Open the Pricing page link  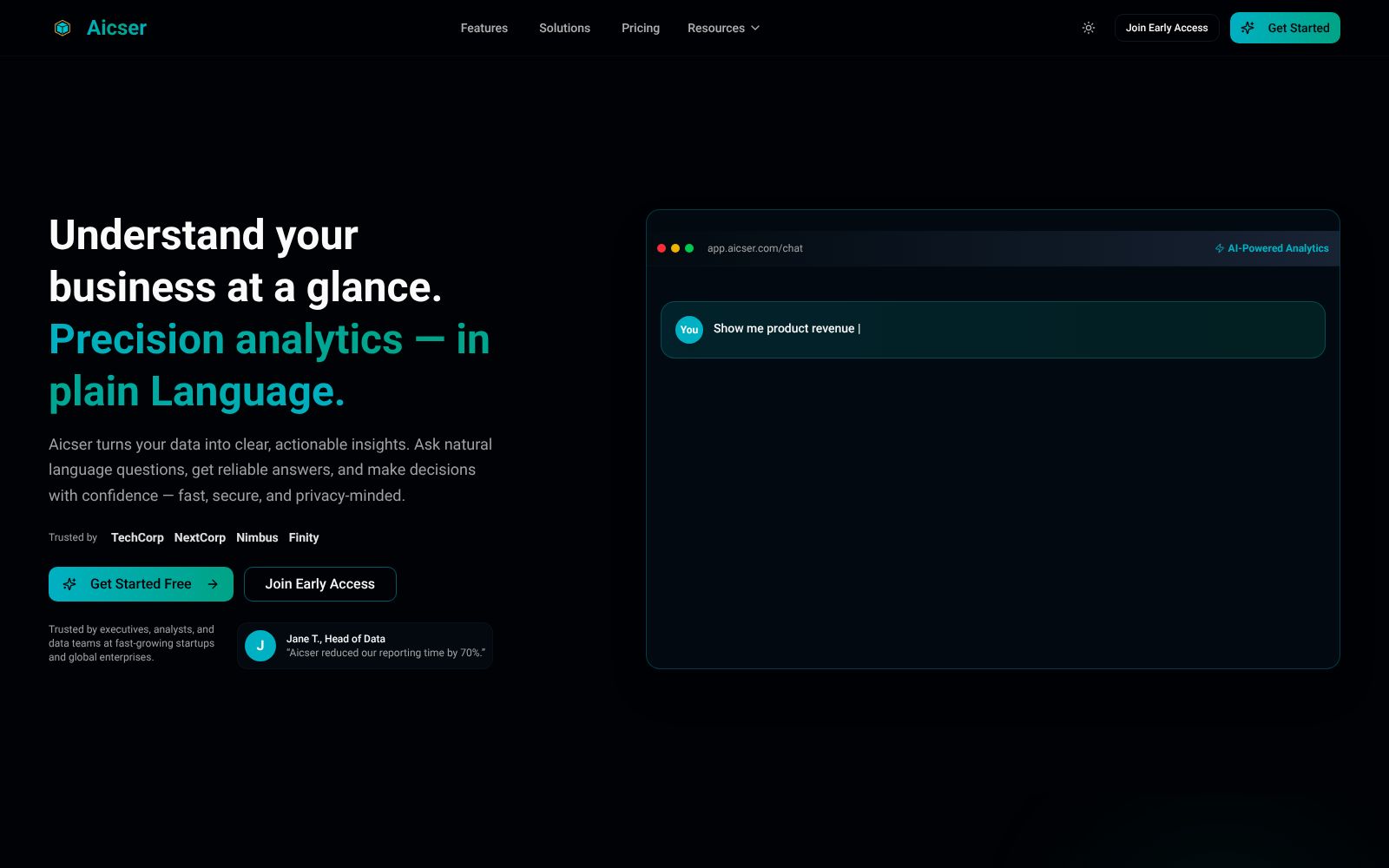pyautogui.click(x=640, y=28)
